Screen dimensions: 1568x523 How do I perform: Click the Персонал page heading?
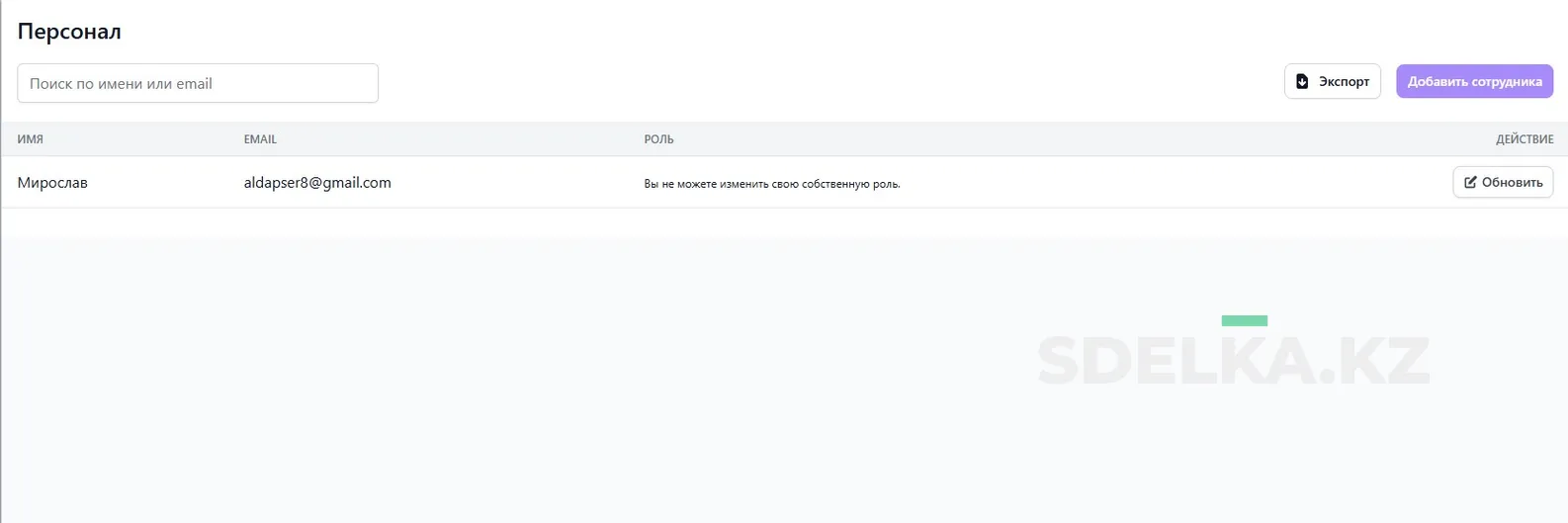click(x=69, y=32)
